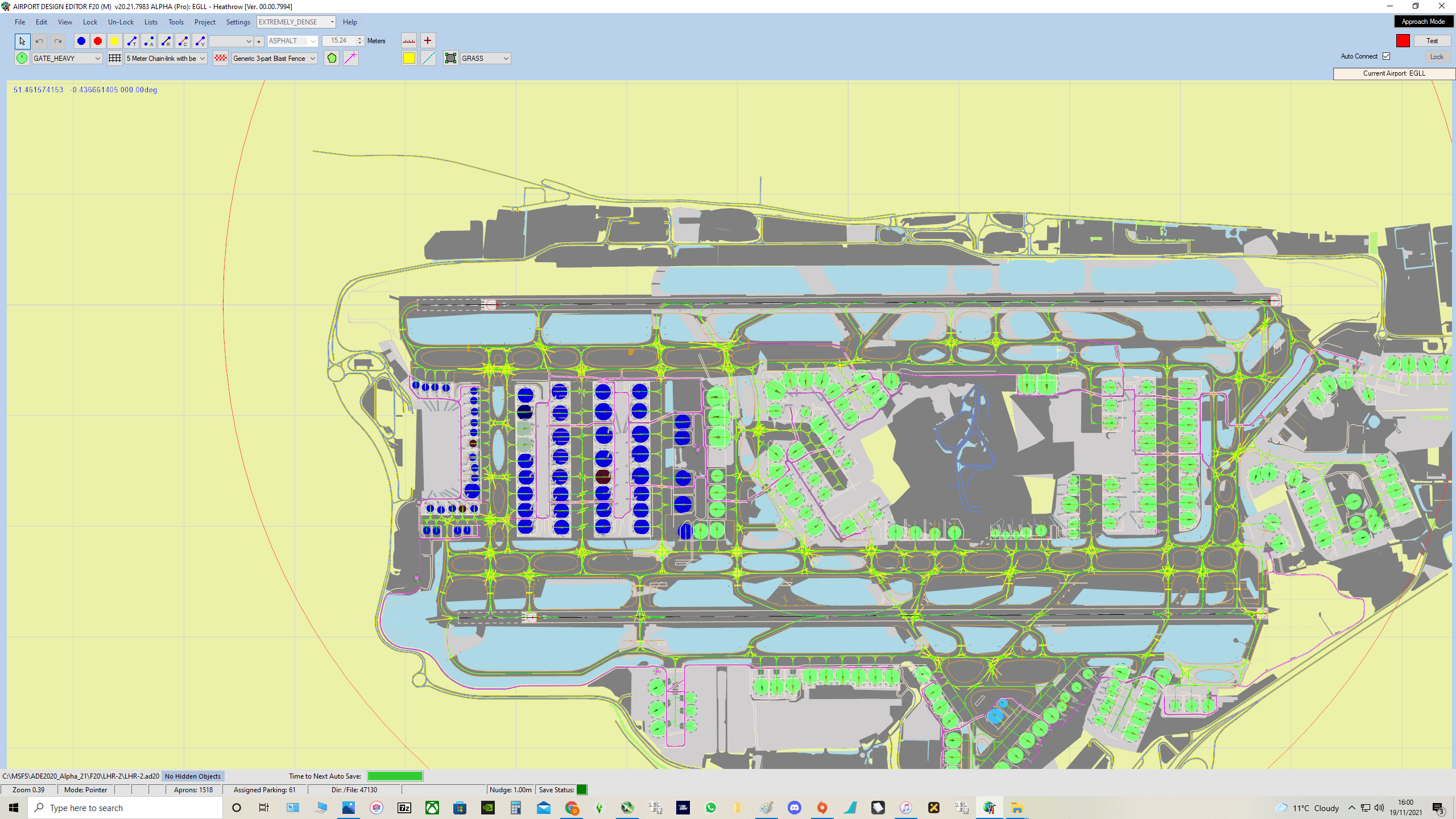Expand the ASPHALT surface dropdown
Image resolution: width=1456 pixels, height=819 pixels.
(292, 41)
